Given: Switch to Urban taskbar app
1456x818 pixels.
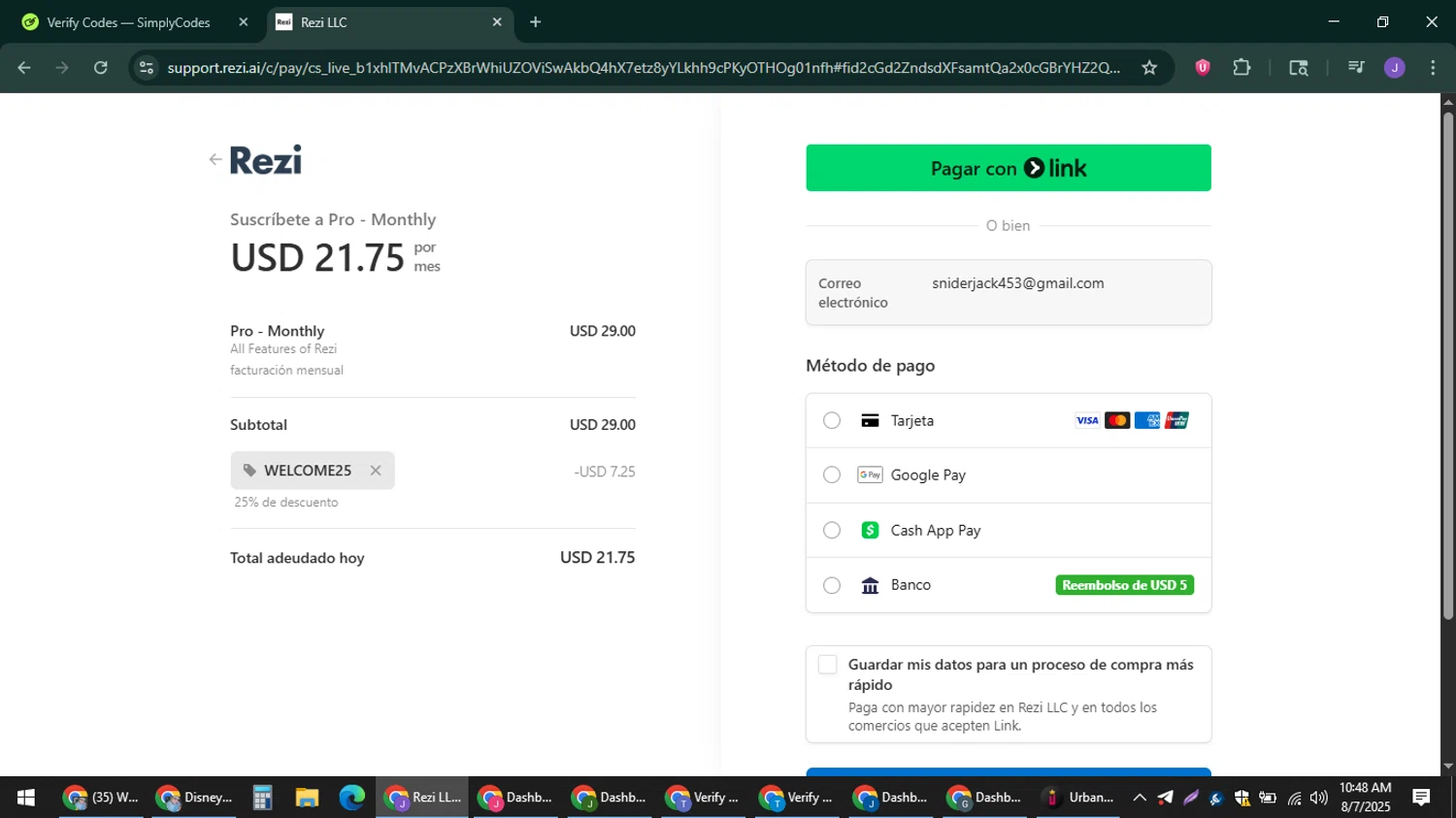Looking at the screenshot, I should pos(1079,798).
